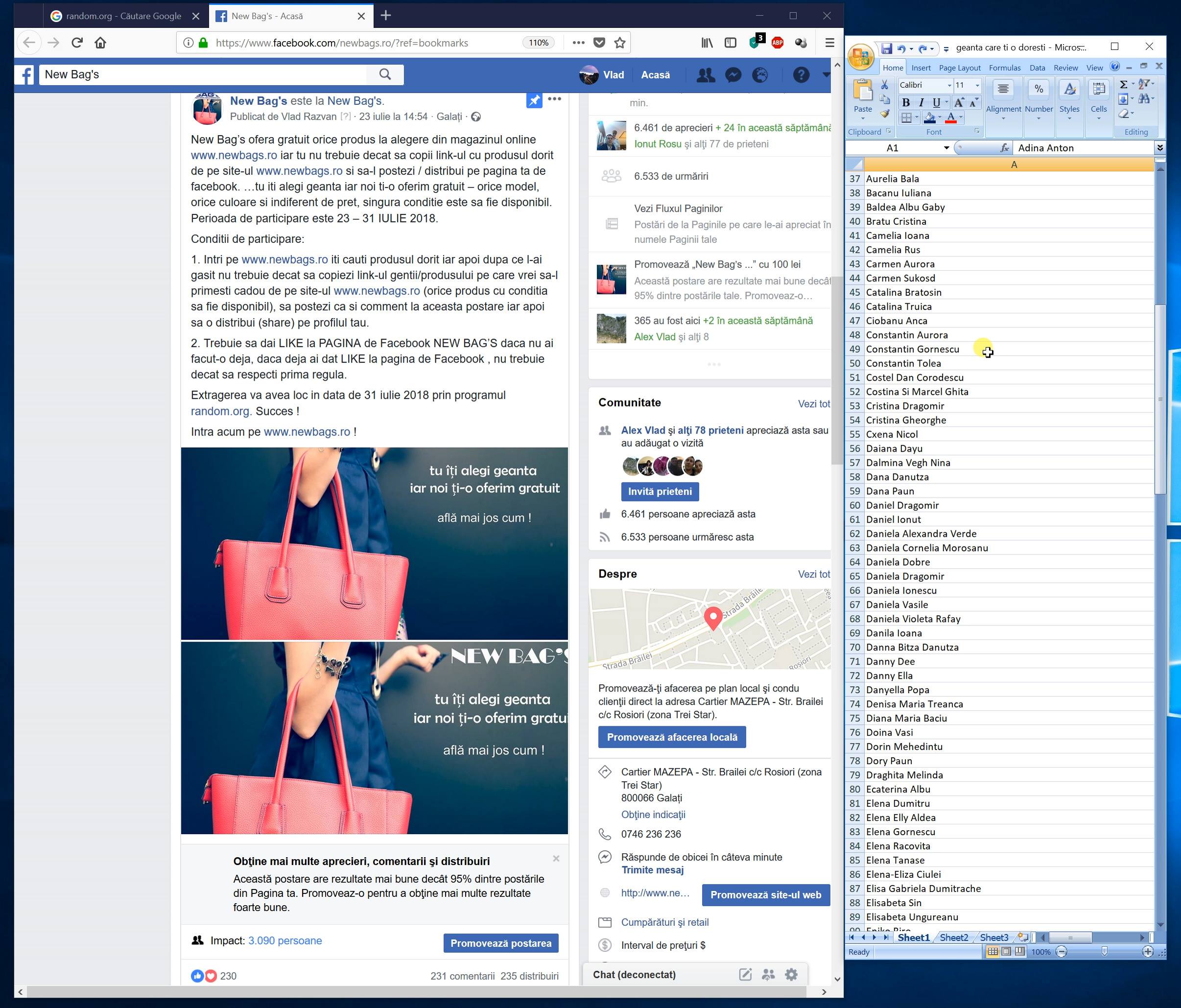Go to Firefox home page
Screen dimensions: 1181x1008
tap(100, 43)
